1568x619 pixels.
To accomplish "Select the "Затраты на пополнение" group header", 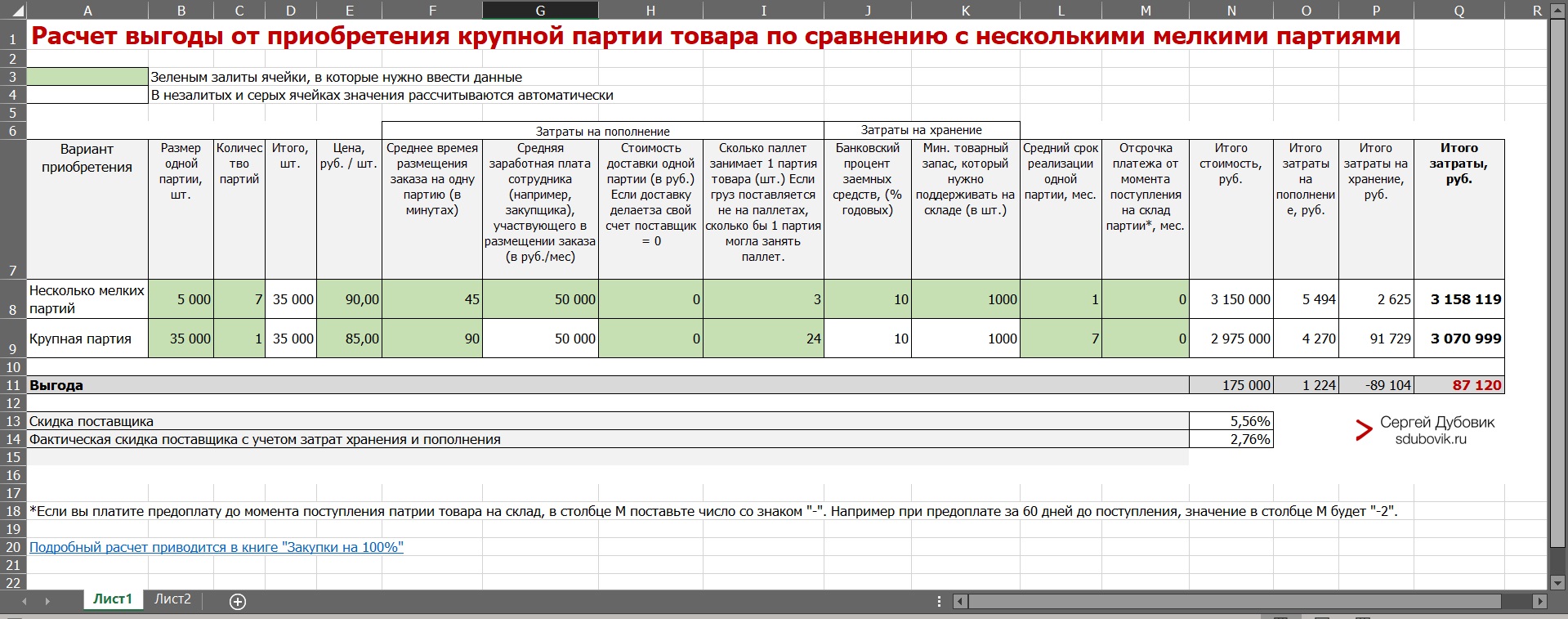I will [x=603, y=131].
